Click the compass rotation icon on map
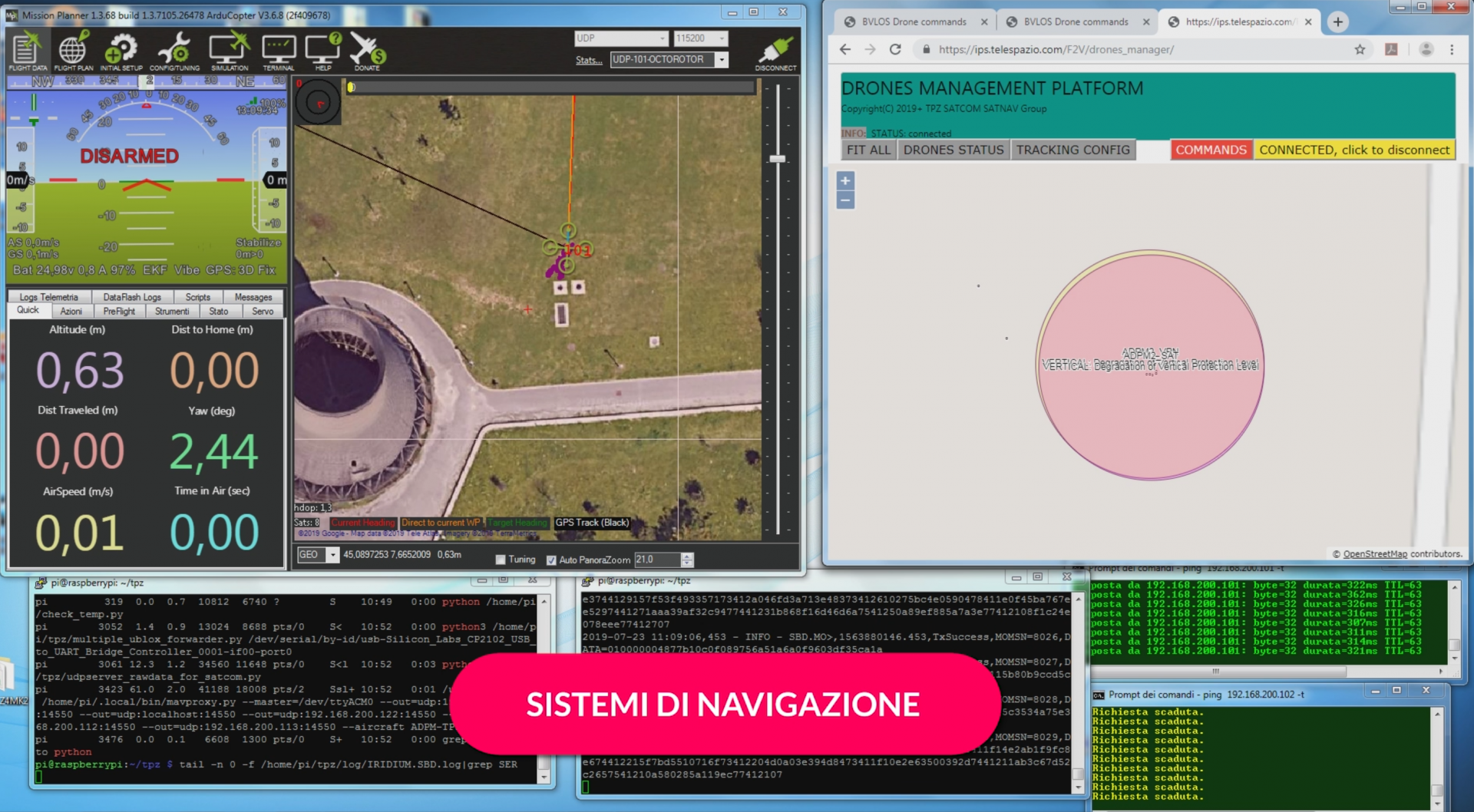 [318, 102]
